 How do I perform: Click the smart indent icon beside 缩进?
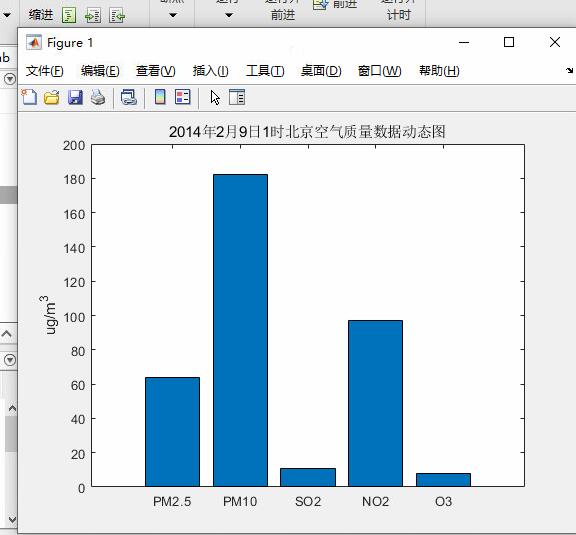69,16
